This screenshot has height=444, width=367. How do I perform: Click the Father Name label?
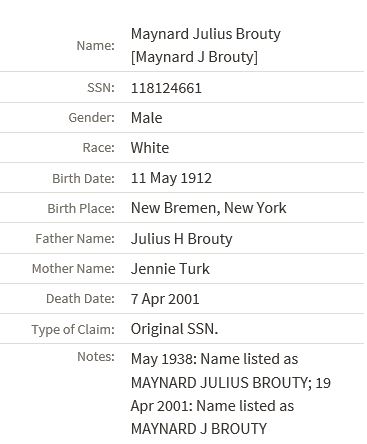[x=75, y=239]
